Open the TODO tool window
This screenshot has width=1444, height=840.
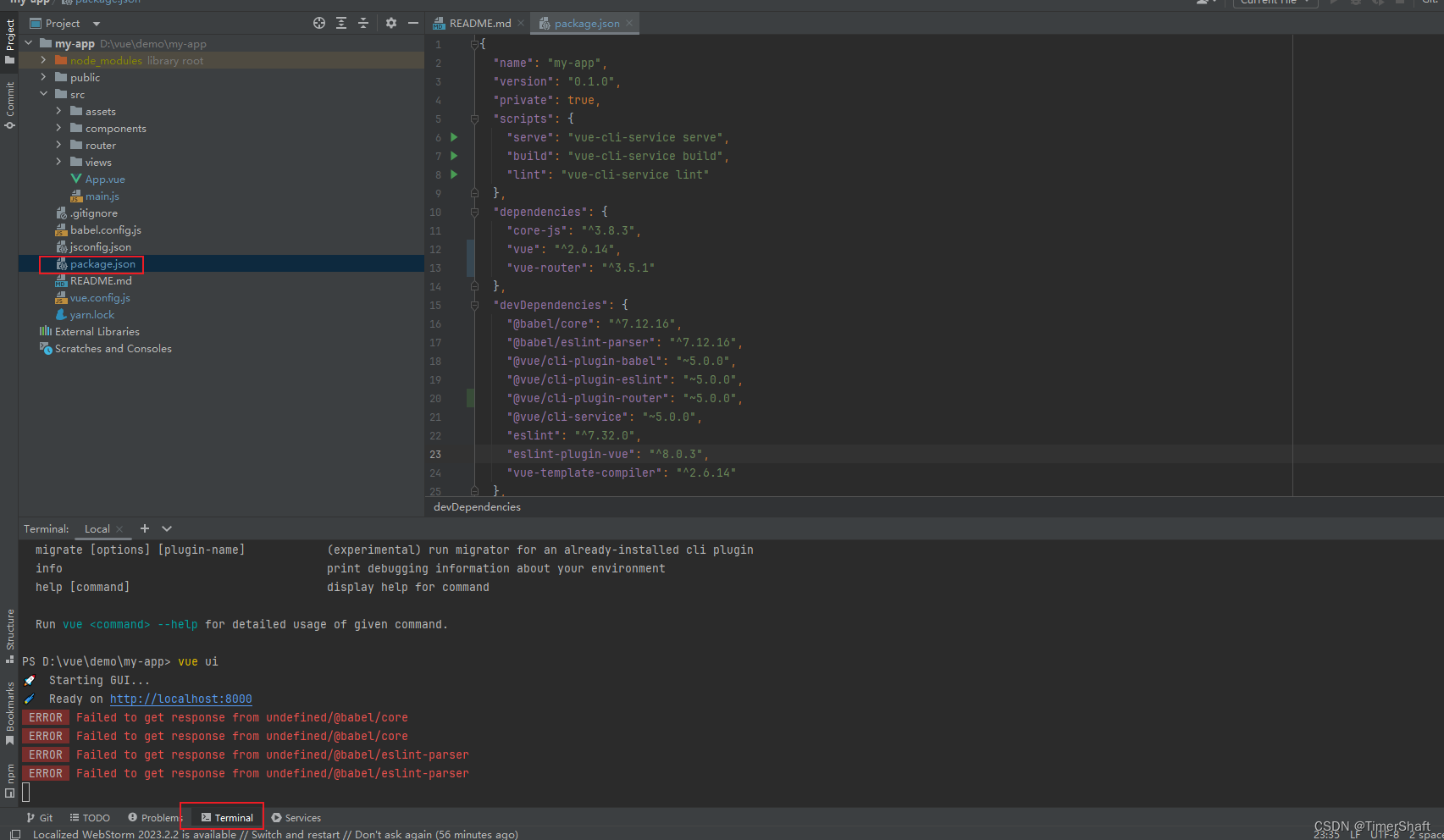[90, 818]
